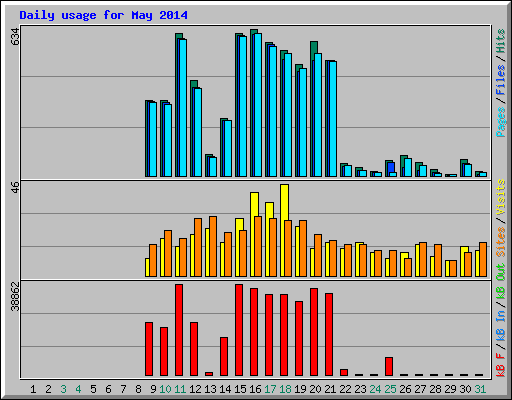The width and height of the screenshot is (512, 400).
Task: Click the red kB bar for day 25
Action: coord(389,367)
